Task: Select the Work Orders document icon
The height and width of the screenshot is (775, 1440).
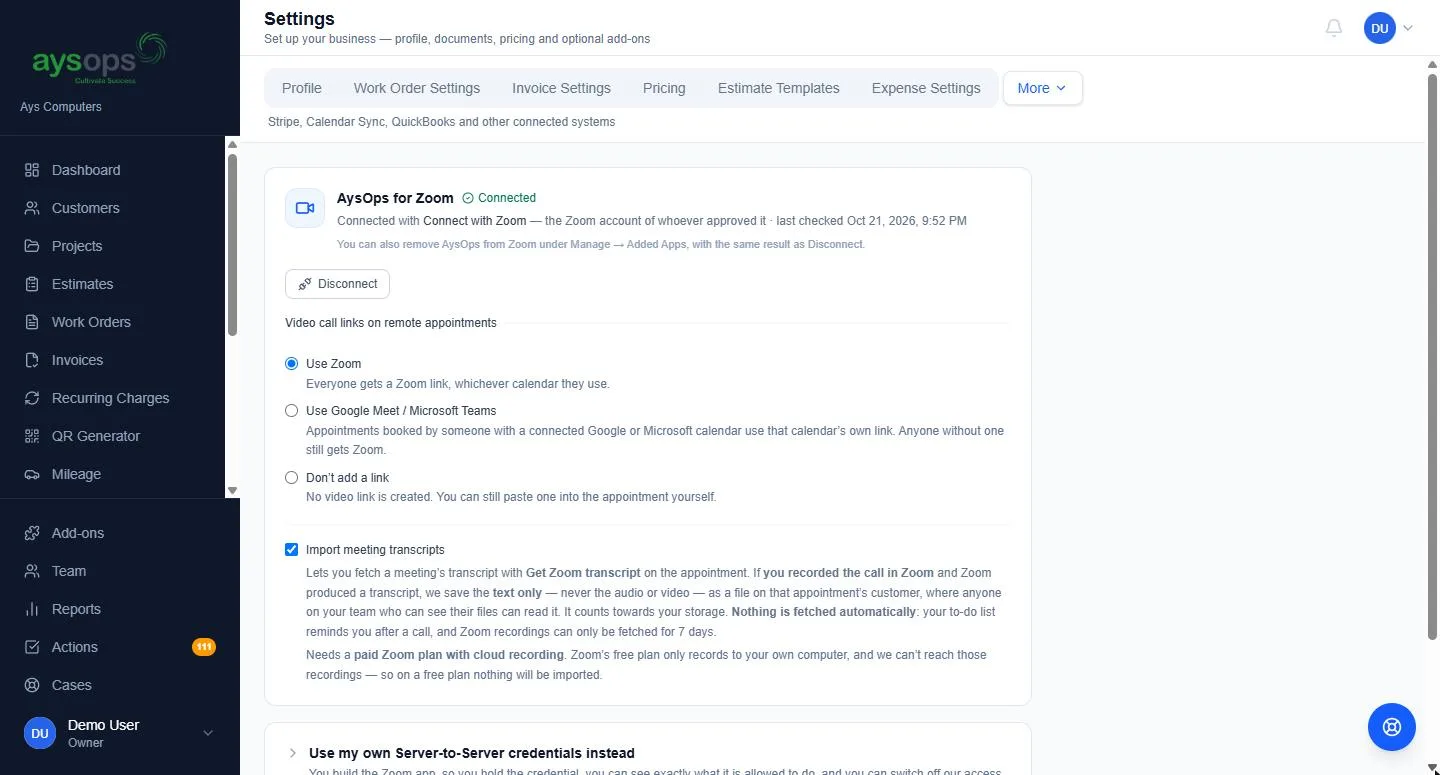Action: pos(32,322)
